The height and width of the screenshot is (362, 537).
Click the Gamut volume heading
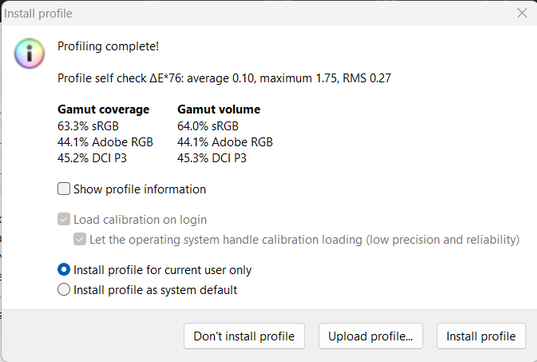point(219,109)
